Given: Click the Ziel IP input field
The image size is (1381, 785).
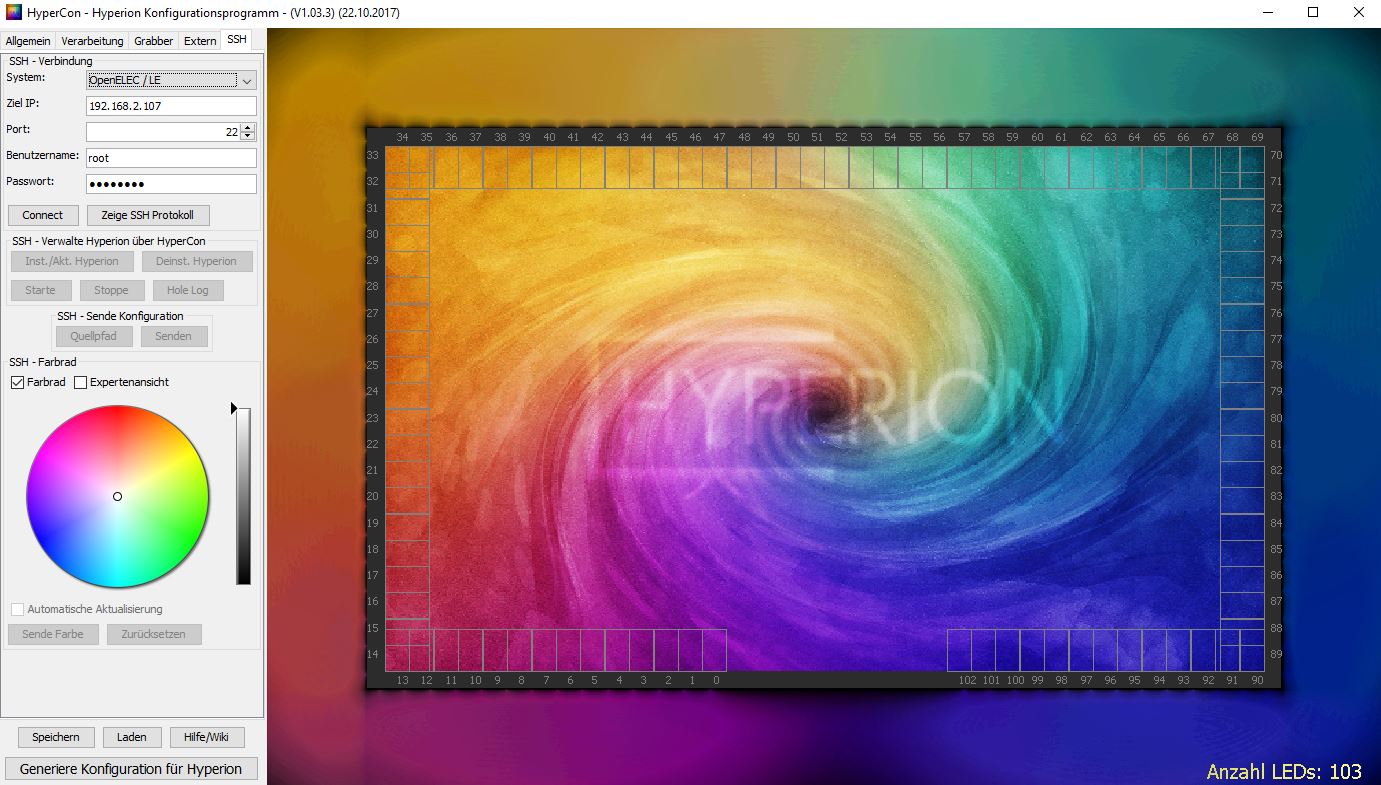Looking at the screenshot, I should point(171,106).
